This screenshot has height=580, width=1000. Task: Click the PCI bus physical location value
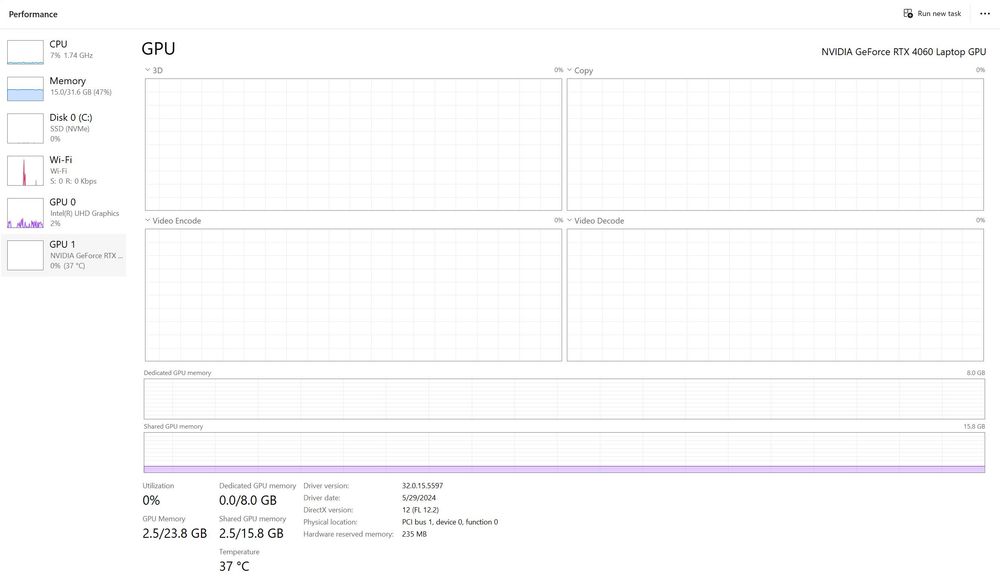tap(450, 522)
